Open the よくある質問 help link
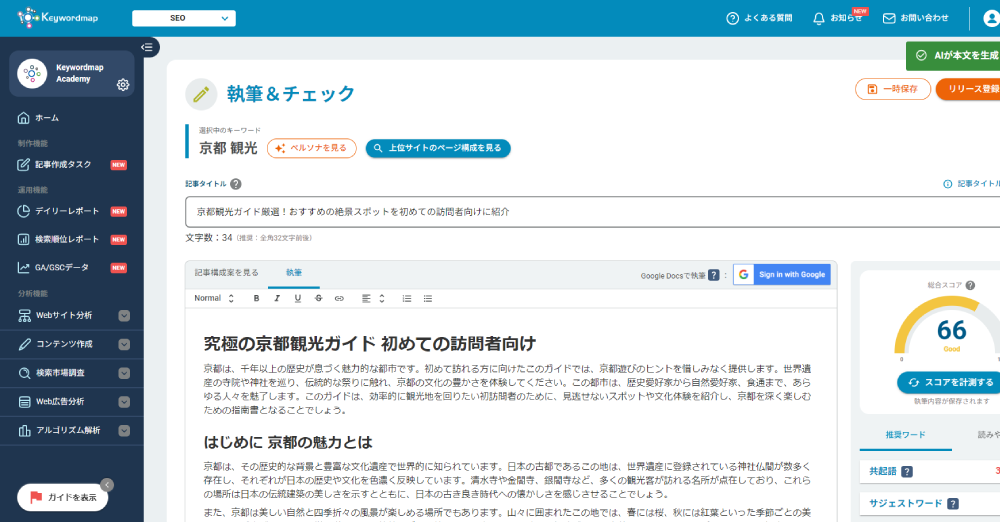The image size is (1000, 522). pyautogui.click(x=759, y=19)
